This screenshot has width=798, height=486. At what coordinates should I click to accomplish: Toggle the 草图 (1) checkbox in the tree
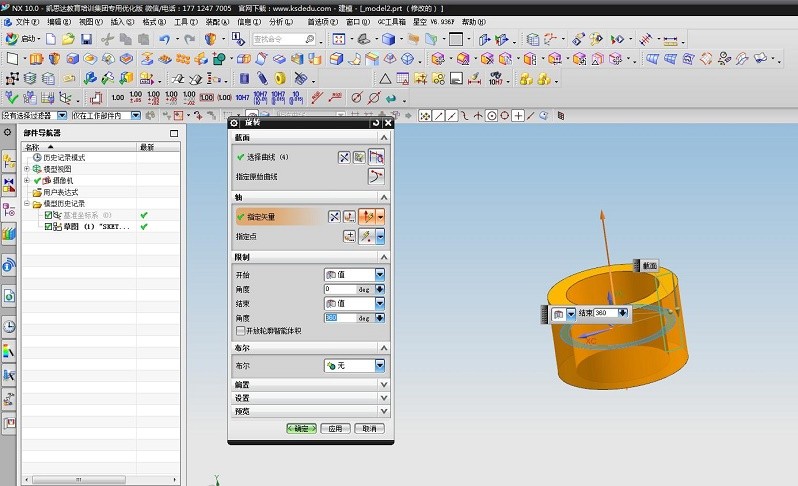[x=48, y=226]
